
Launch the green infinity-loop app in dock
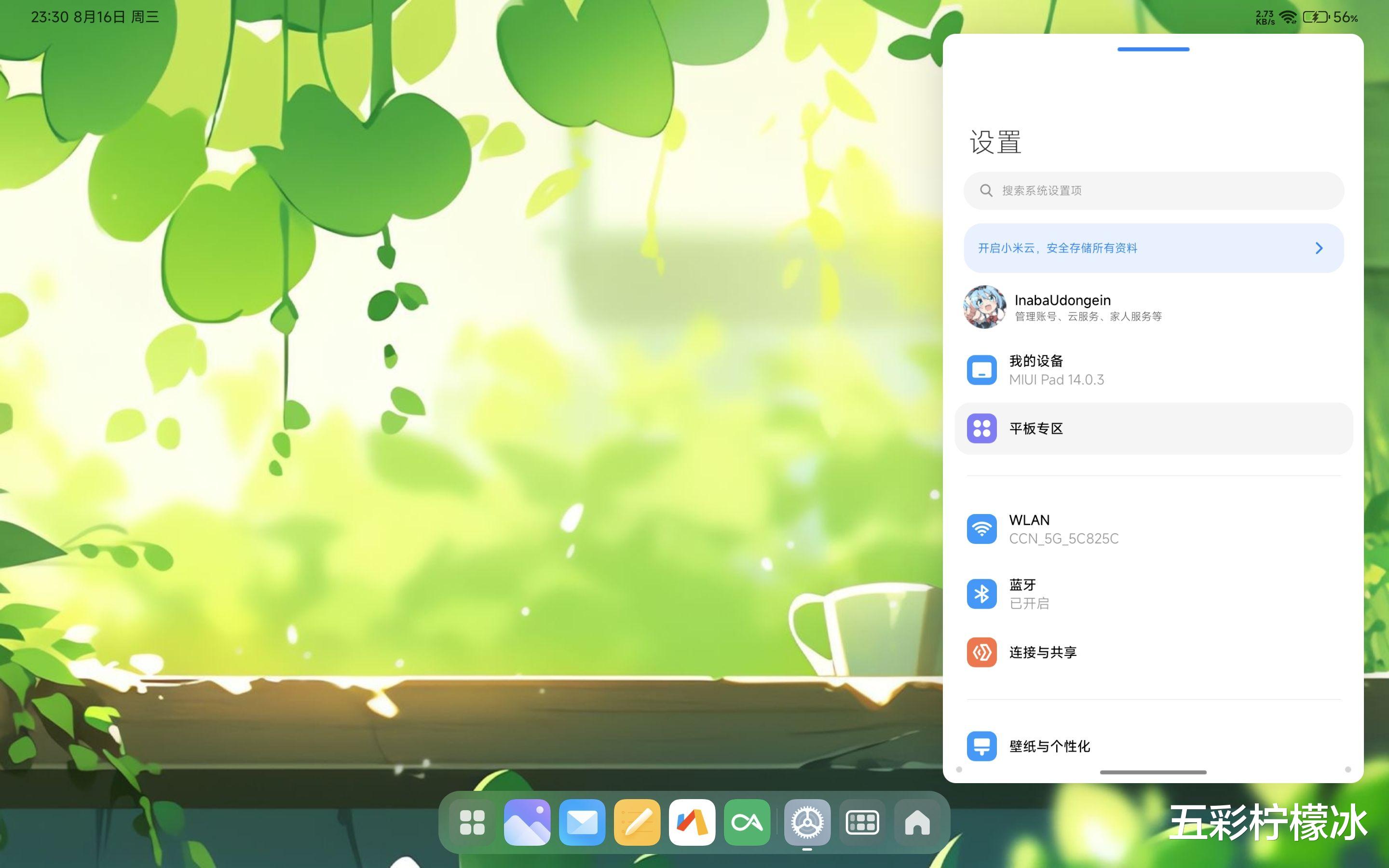(x=747, y=822)
